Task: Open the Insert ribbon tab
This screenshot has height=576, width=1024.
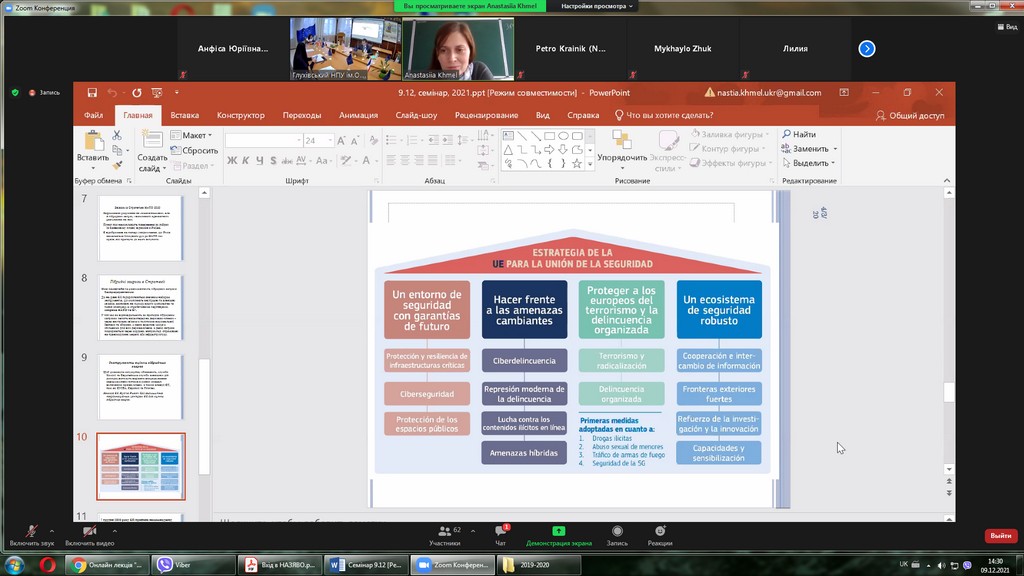Action: tap(184, 115)
